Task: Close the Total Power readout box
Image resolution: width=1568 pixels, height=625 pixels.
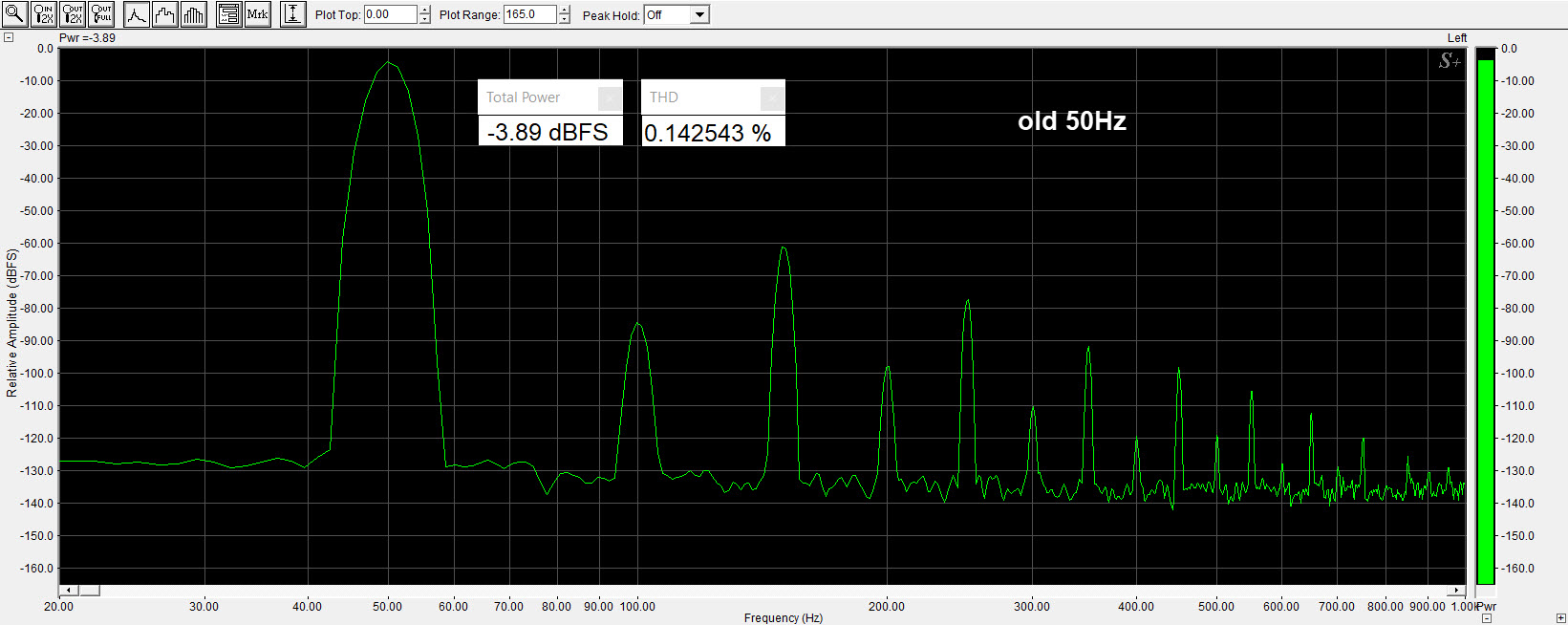Action: [x=610, y=97]
